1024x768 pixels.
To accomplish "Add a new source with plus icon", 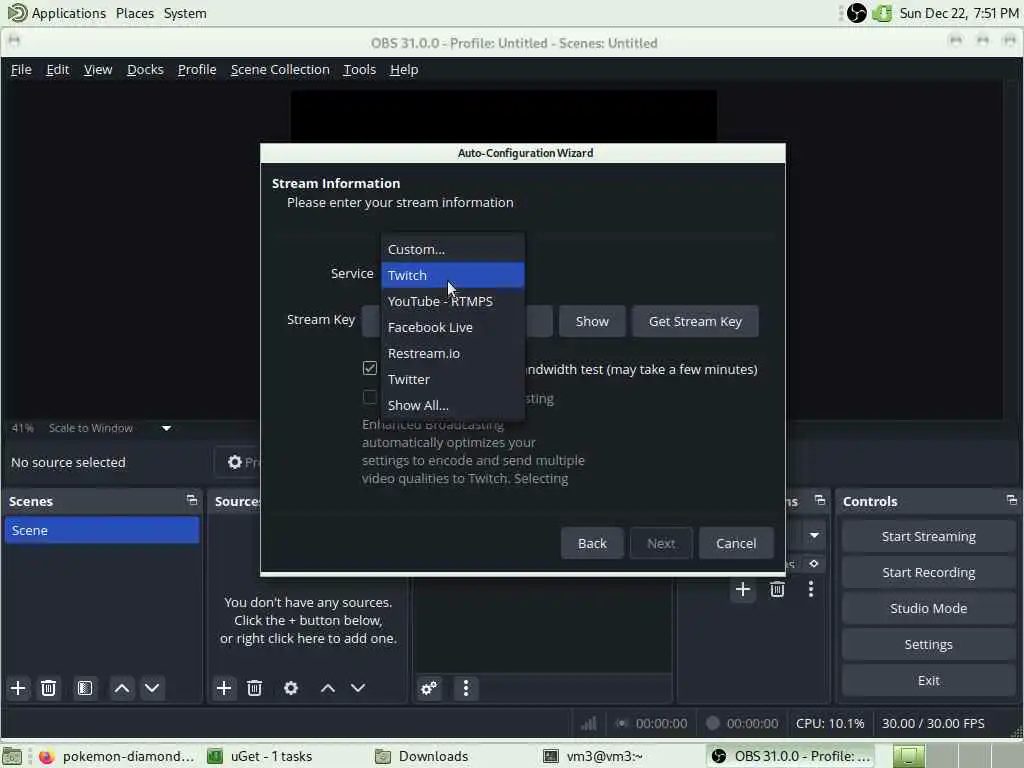I will pos(224,688).
